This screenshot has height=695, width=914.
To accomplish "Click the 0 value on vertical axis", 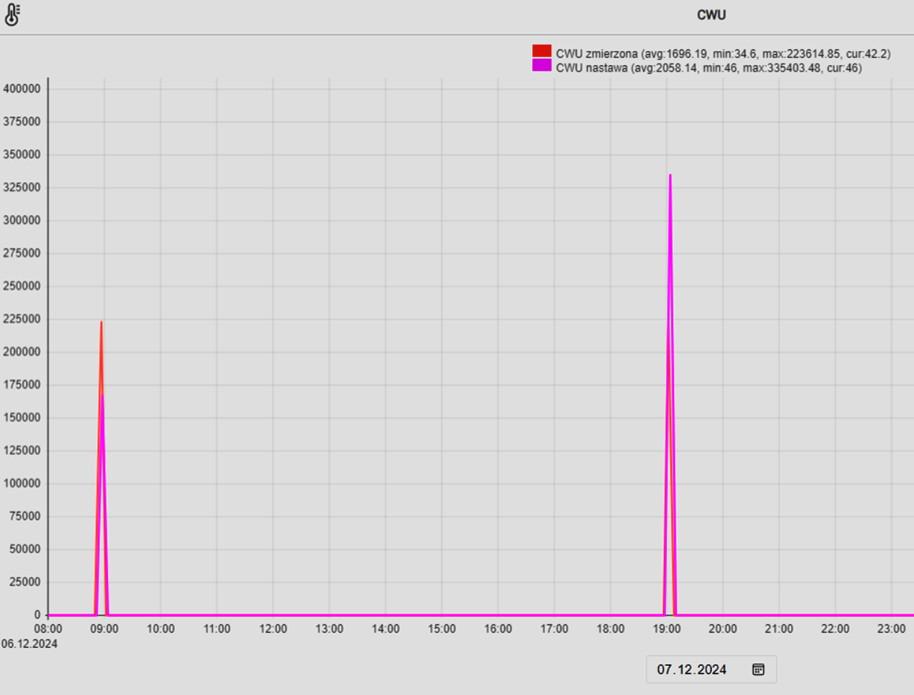I will (37, 615).
